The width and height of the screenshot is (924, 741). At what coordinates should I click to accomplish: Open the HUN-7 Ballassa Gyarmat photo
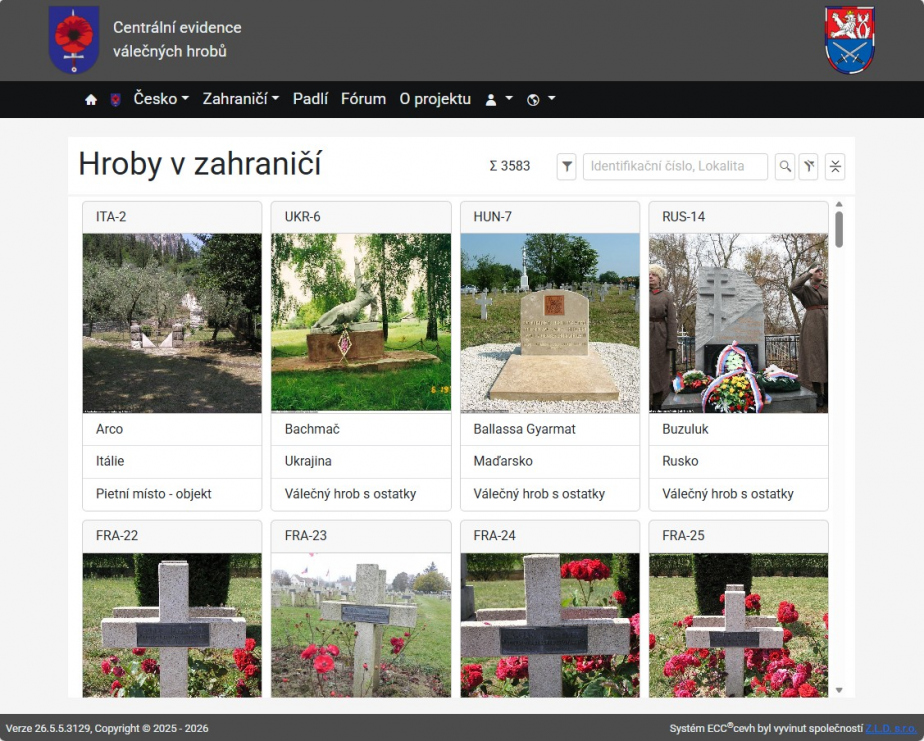click(550, 323)
